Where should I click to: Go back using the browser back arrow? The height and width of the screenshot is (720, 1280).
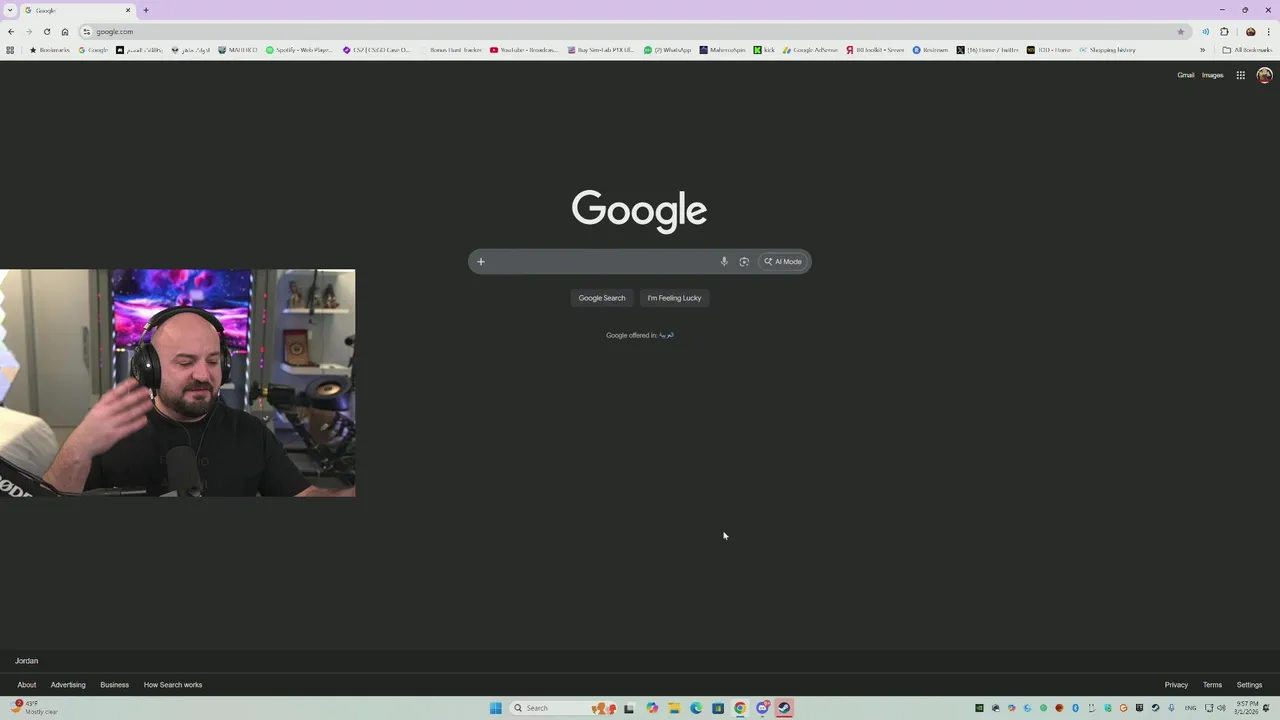[x=11, y=32]
